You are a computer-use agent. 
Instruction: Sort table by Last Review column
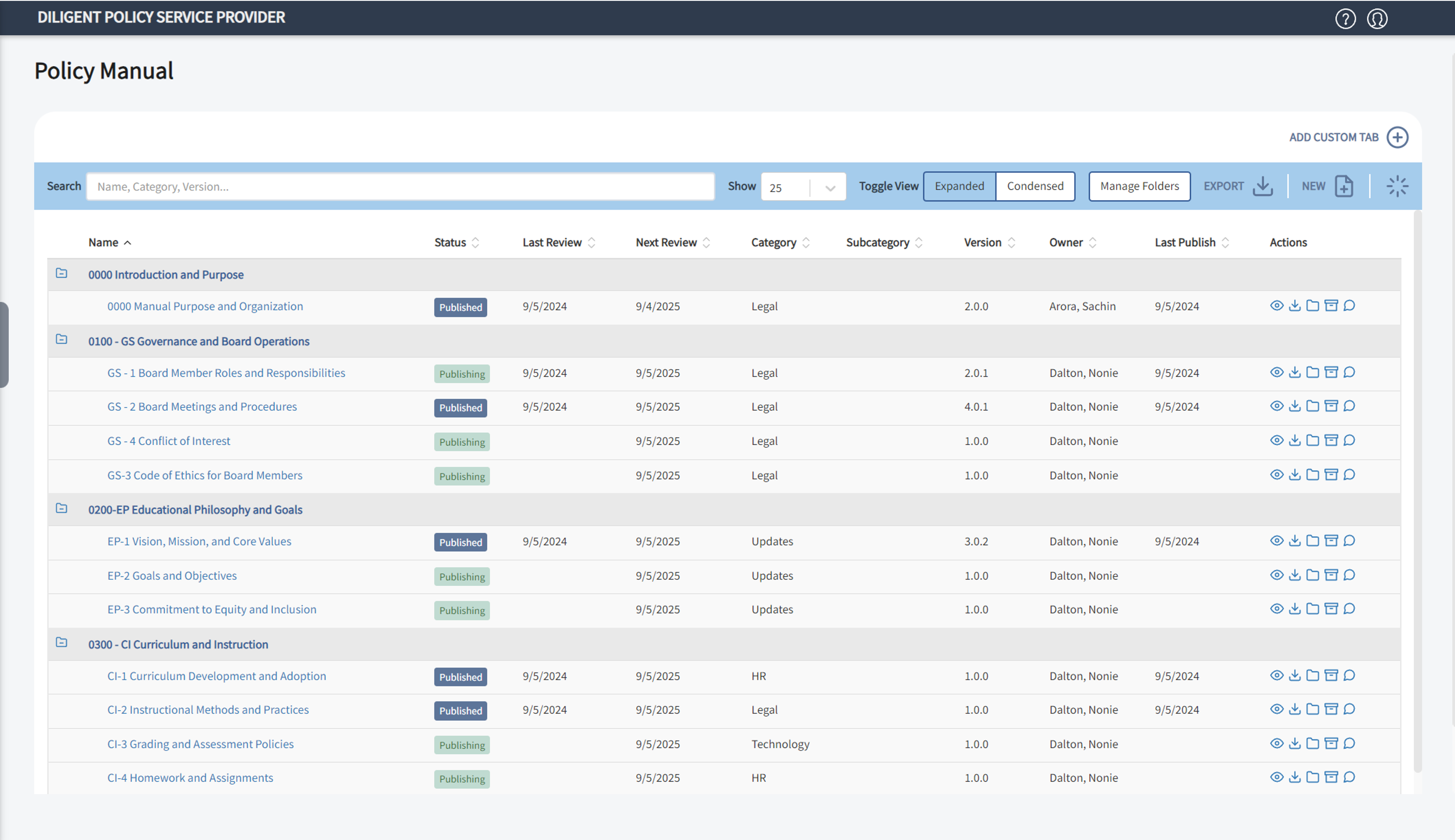point(559,243)
